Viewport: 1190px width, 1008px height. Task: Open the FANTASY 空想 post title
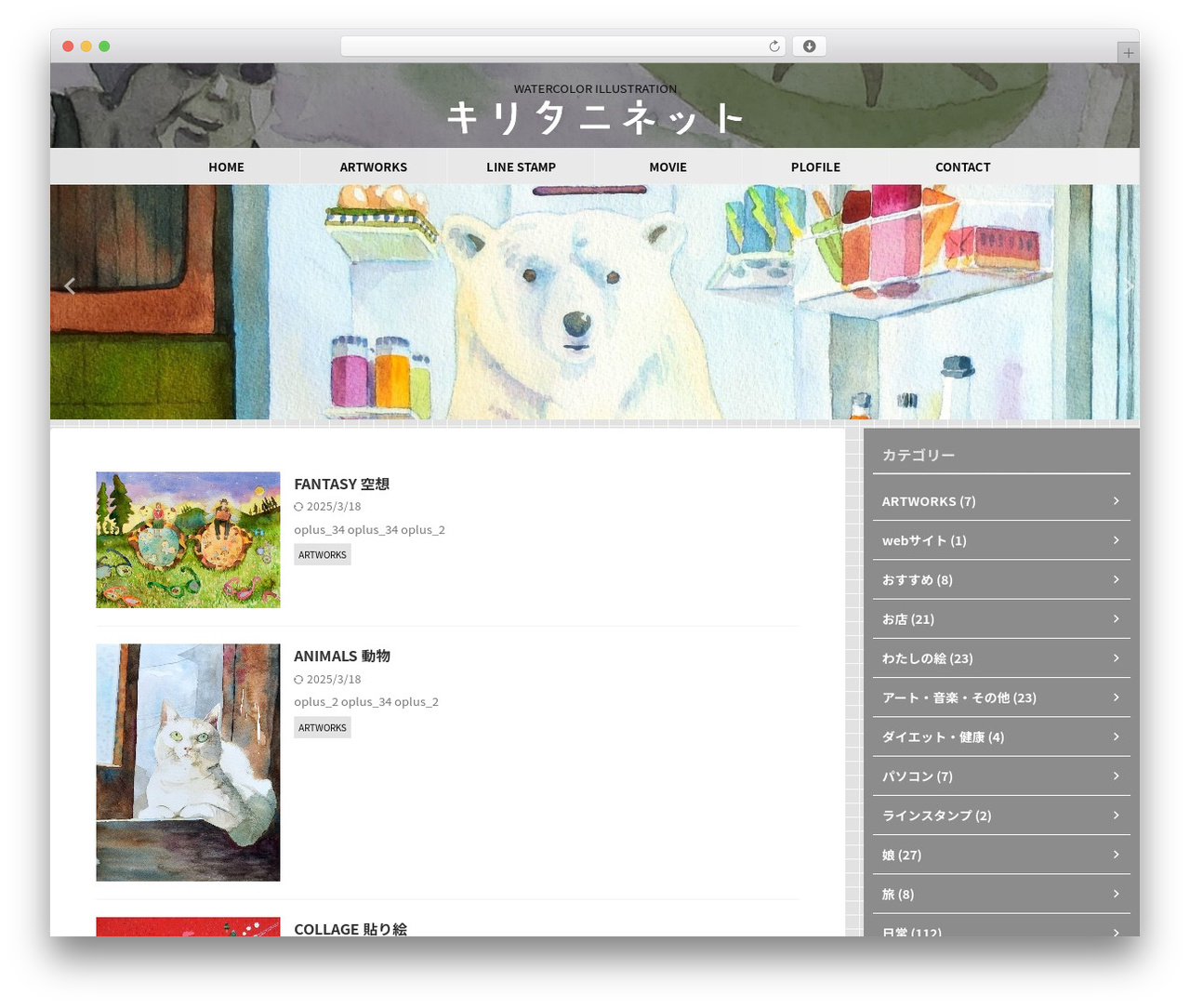tap(341, 484)
